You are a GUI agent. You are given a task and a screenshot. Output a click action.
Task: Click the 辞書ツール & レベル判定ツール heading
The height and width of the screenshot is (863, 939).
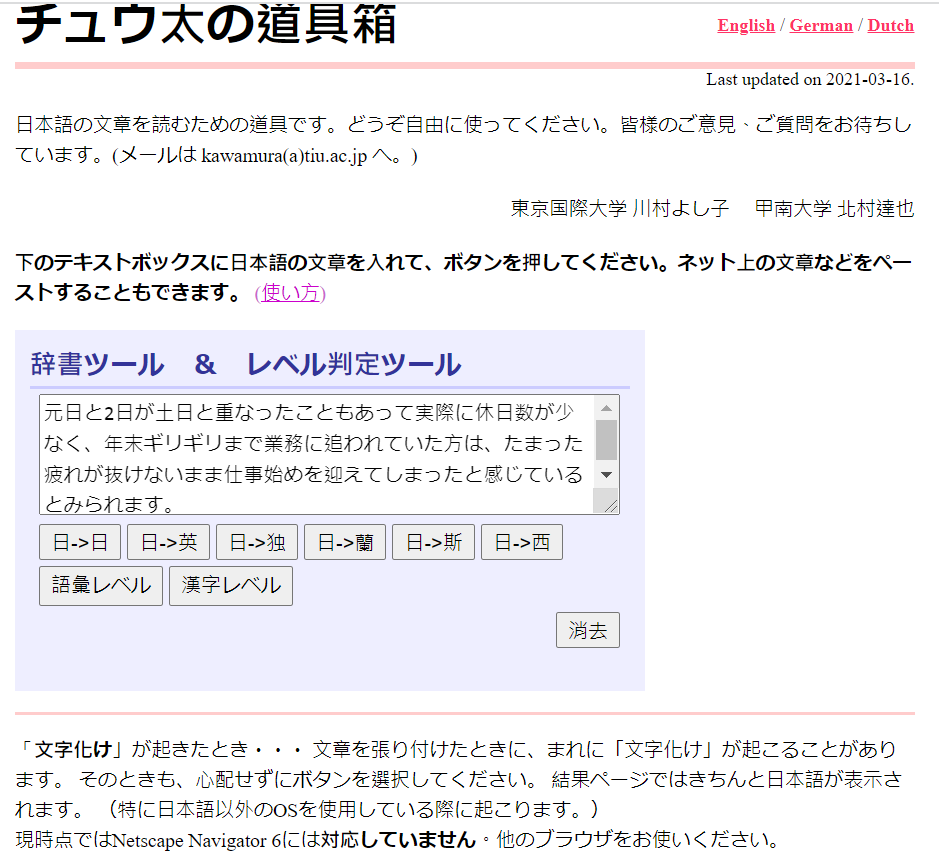tap(246, 364)
